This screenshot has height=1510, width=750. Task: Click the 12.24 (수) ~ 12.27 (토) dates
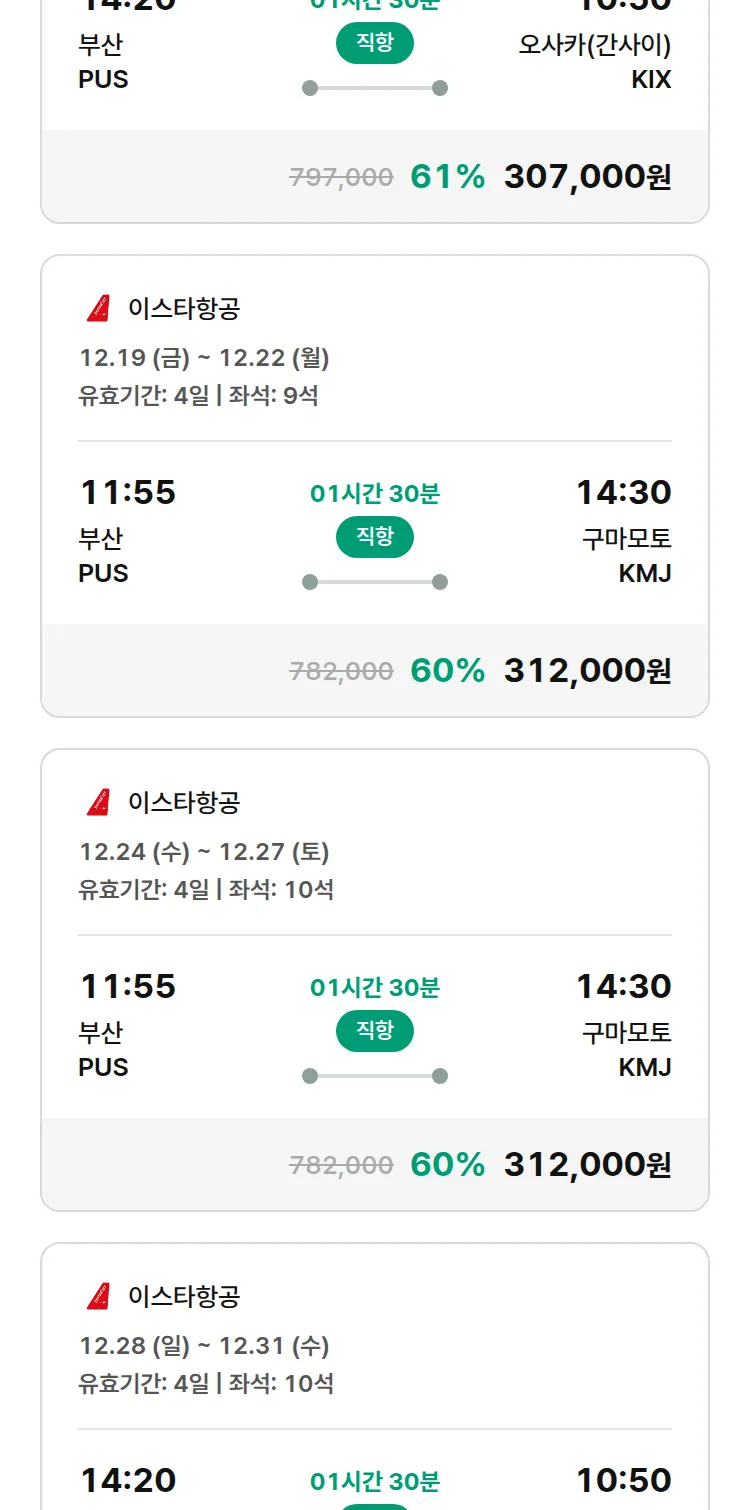[204, 852]
